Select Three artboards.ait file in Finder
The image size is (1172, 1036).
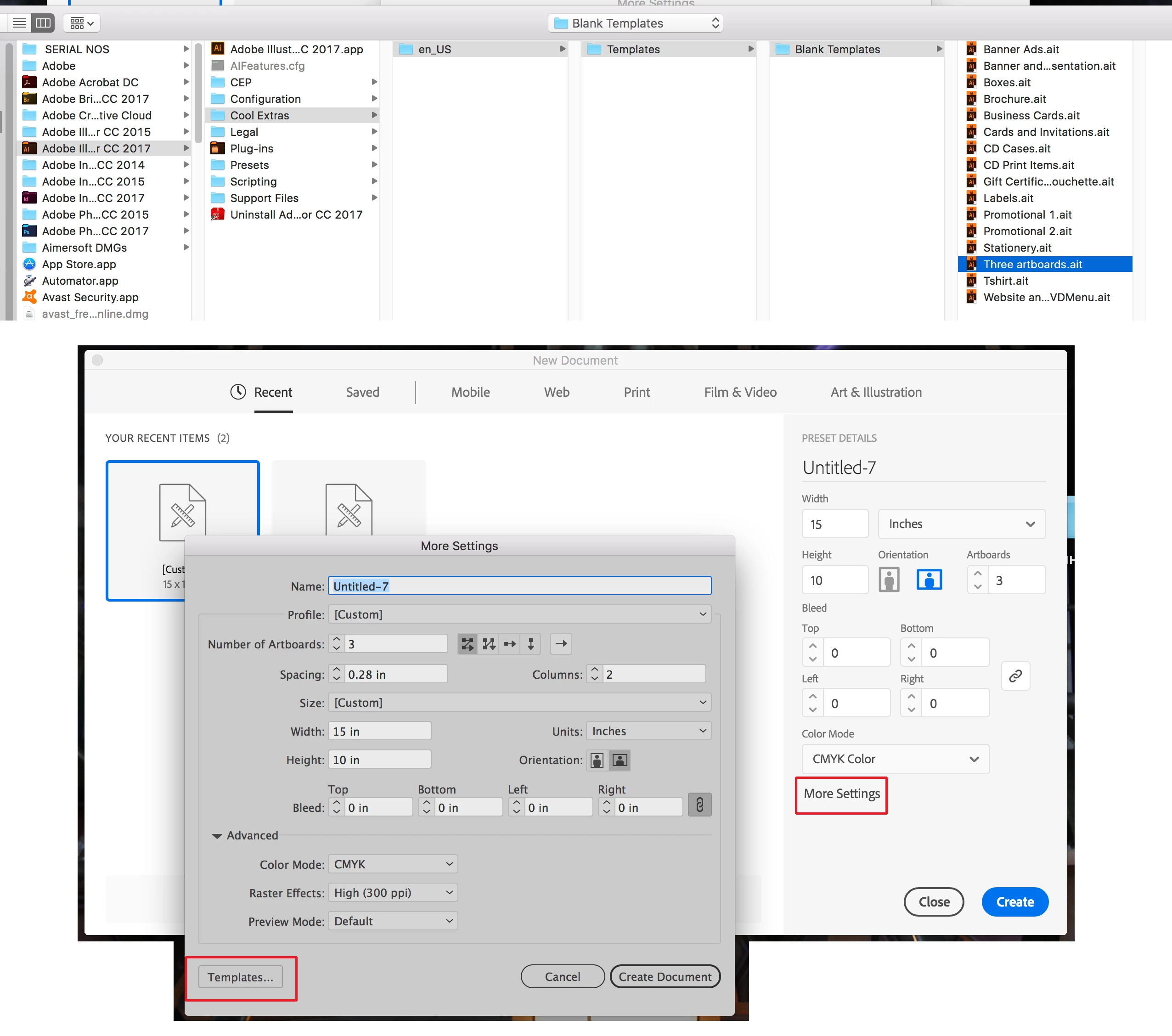[x=1032, y=265]
